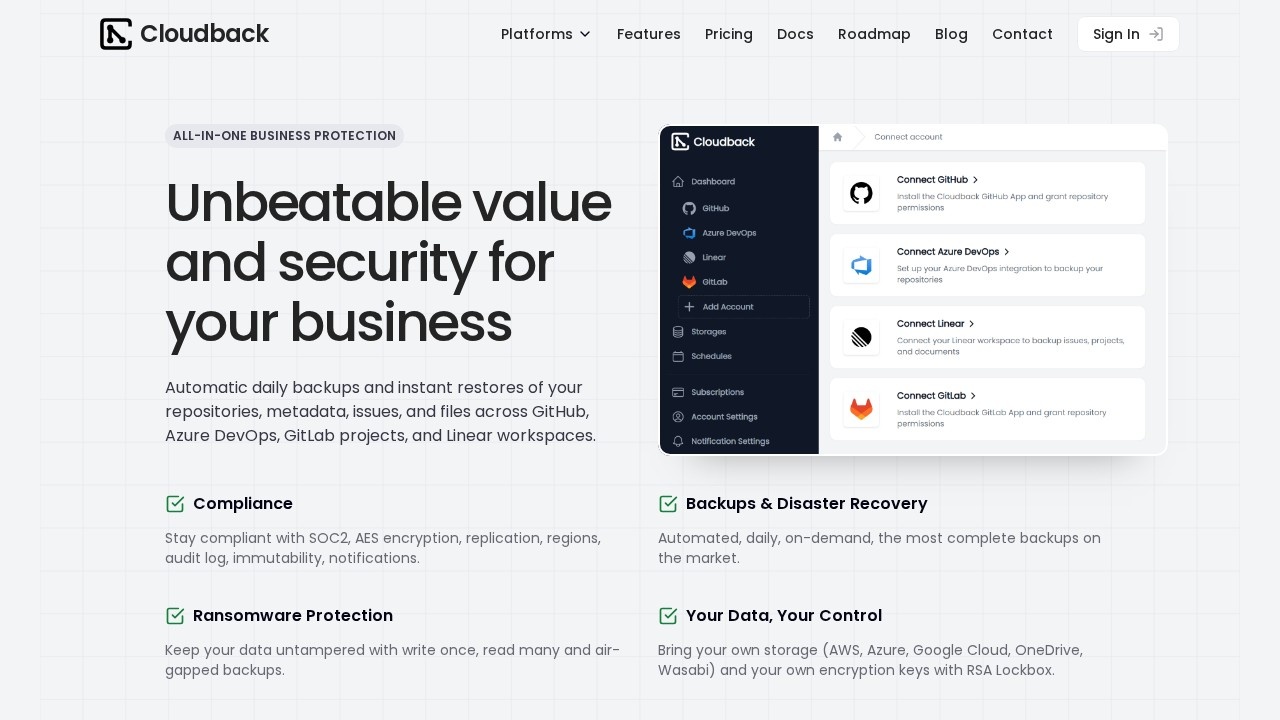Viewport: 1280px width, 720px height.
Task: Click the Backups & Disaster Recovery checkmark icon
Action: [668, 504]
